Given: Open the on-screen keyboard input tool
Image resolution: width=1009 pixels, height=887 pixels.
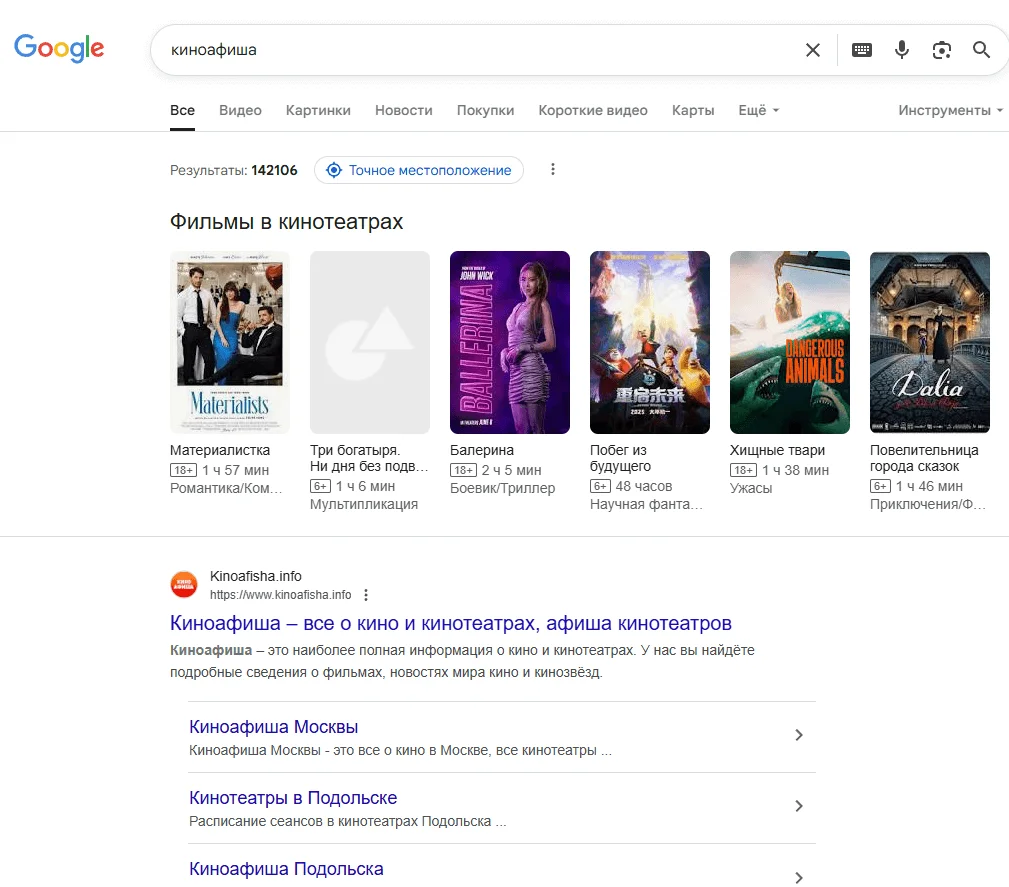Looking at the screenshot, I should [x=862, y=50].
